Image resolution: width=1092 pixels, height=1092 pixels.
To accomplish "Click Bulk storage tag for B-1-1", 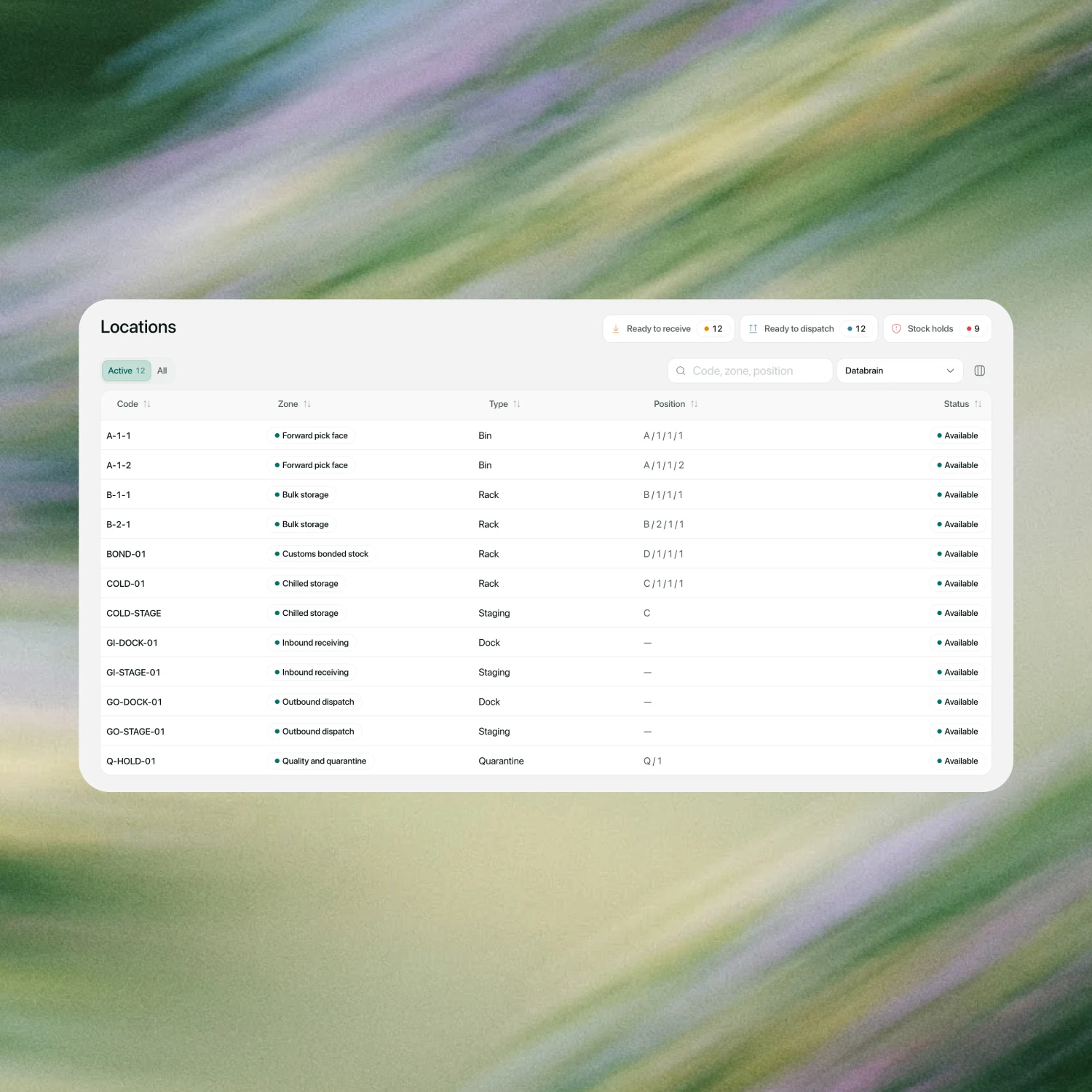I will coord(301,495).
